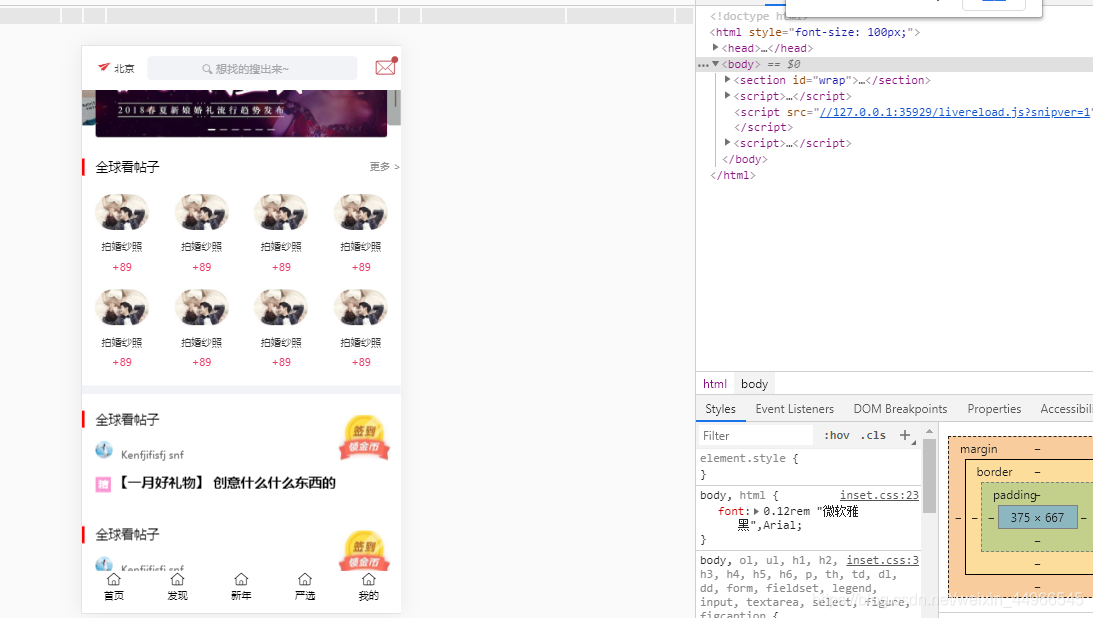Click the Kenfjifisfj snf username

[152, 455]
